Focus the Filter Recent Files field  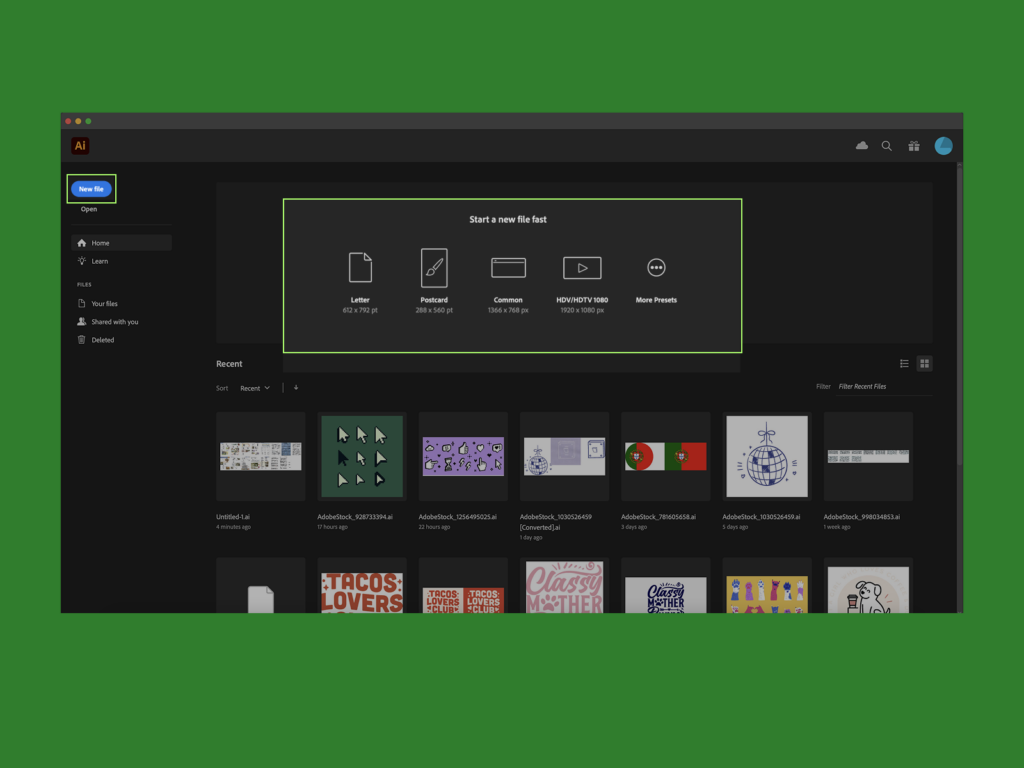[885, 387]
